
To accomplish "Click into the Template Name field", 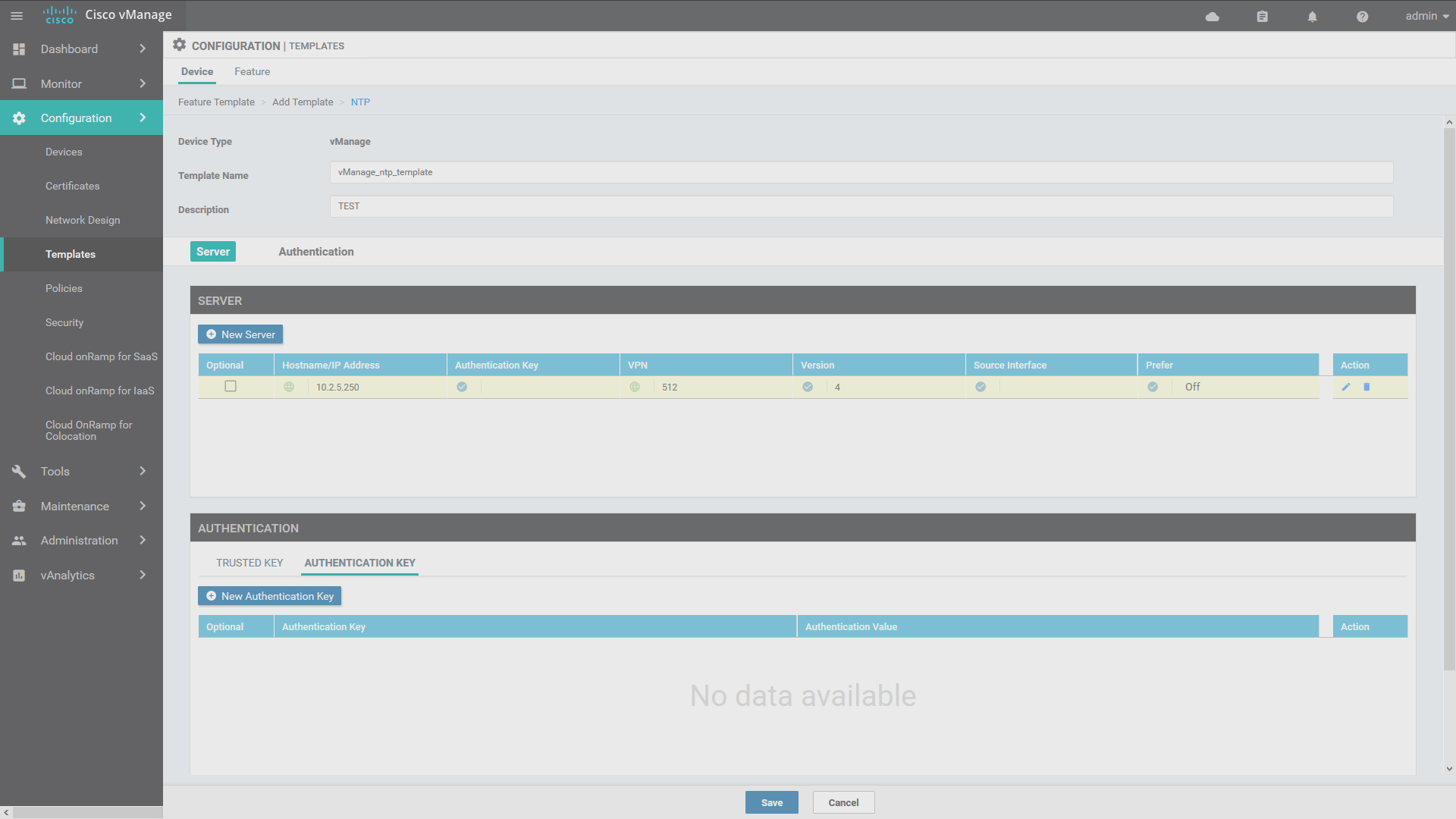I will pos(861,172).
